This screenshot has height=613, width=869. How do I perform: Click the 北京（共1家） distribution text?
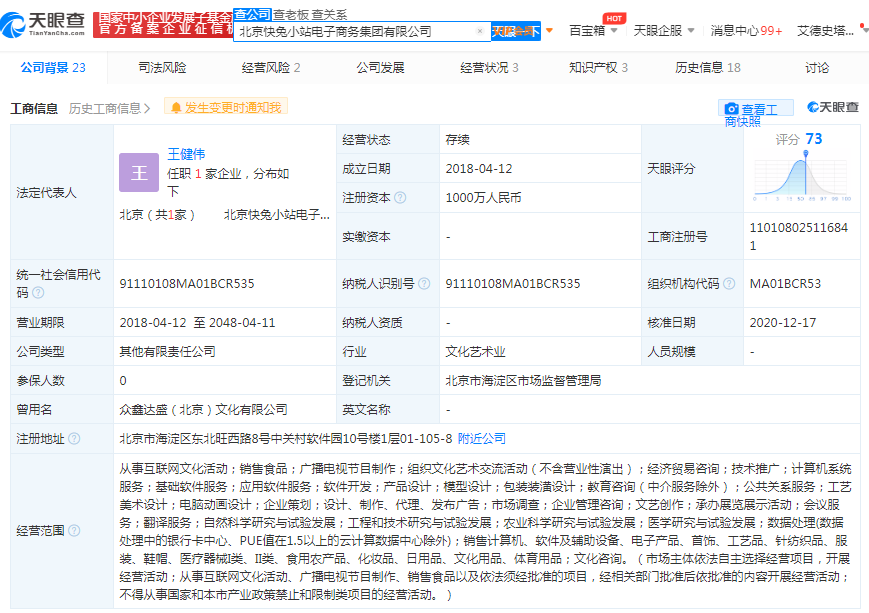157,214
